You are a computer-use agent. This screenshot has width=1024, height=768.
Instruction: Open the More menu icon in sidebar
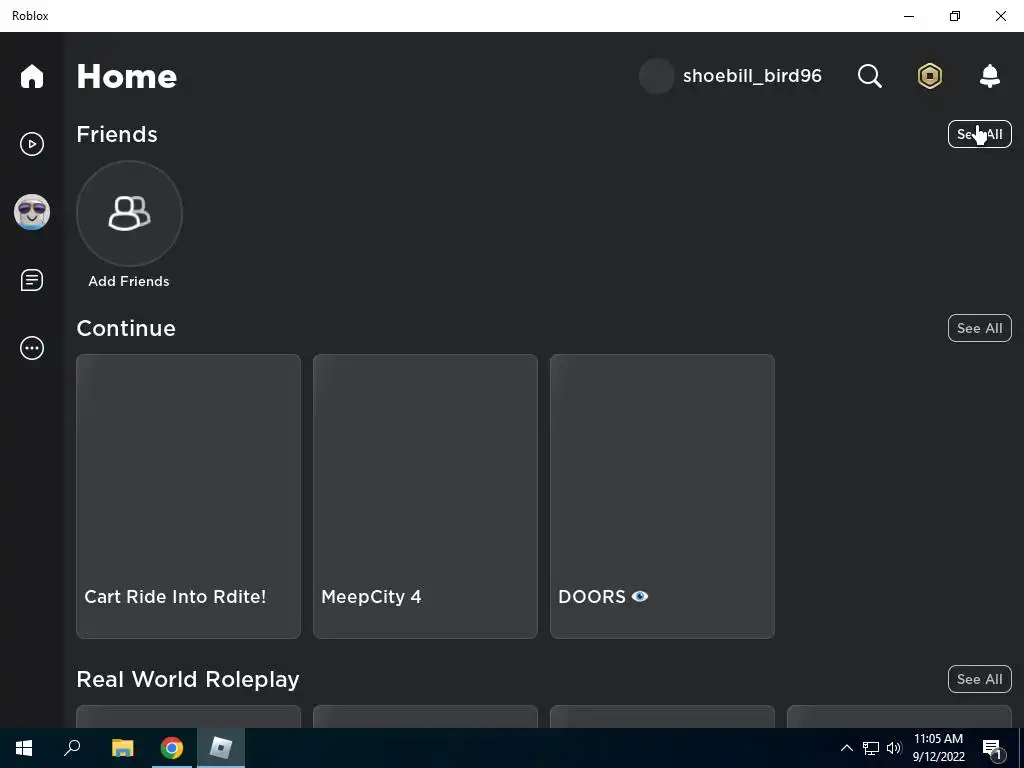[x=31, y=348]
